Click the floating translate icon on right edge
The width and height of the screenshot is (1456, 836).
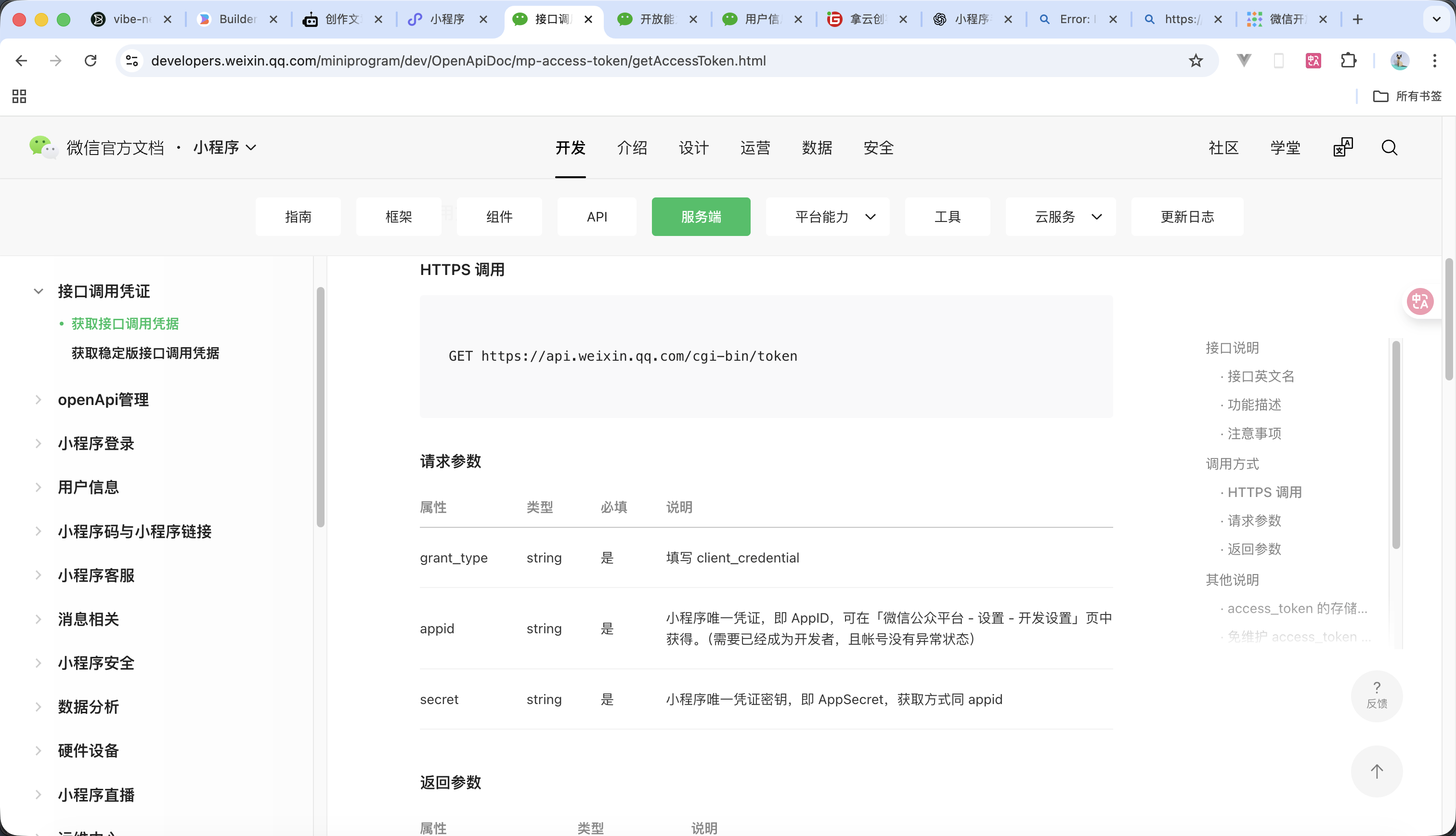(1420, 301)
